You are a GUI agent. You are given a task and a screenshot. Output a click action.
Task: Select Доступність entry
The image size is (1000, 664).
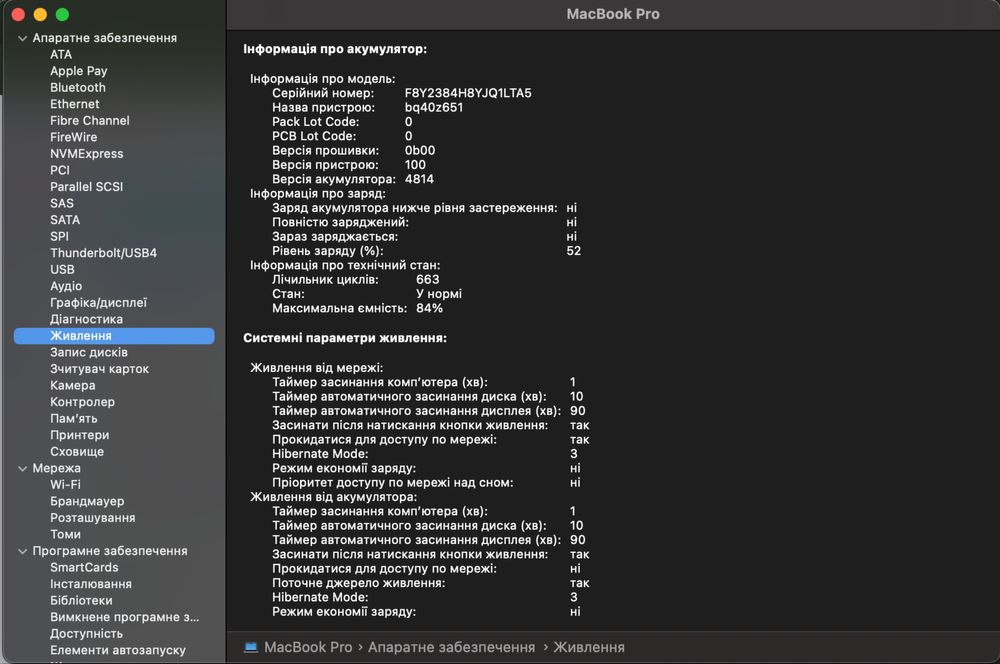point(86,635)
